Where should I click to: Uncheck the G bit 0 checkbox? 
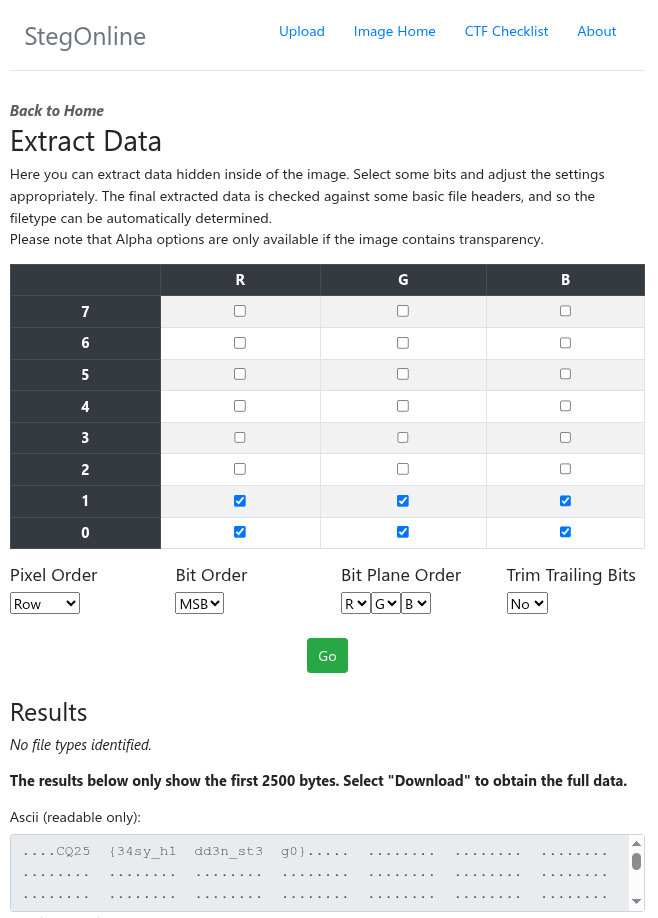click(x=403, y=532)
